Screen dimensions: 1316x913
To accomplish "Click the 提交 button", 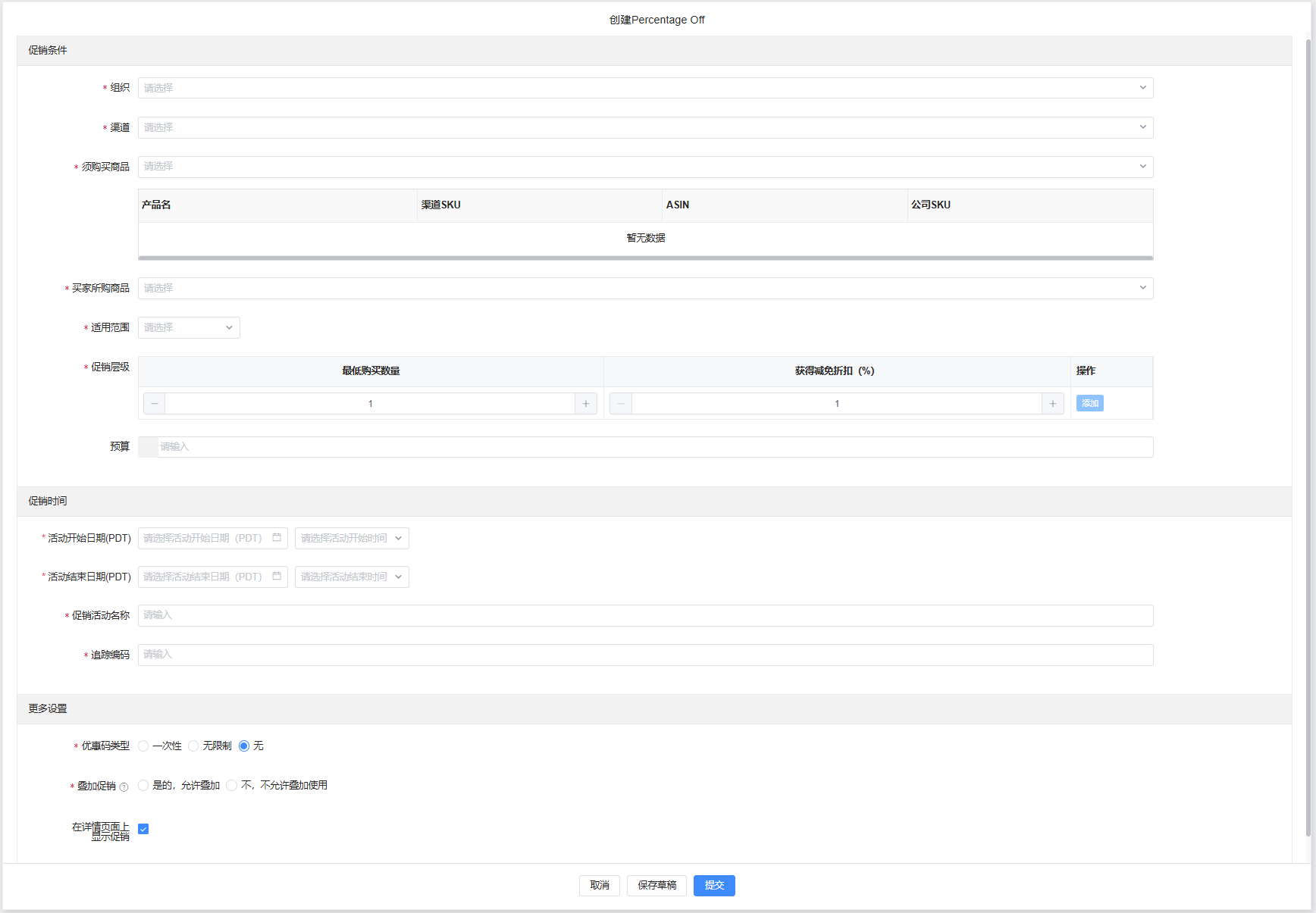I will tap(713, 885).
